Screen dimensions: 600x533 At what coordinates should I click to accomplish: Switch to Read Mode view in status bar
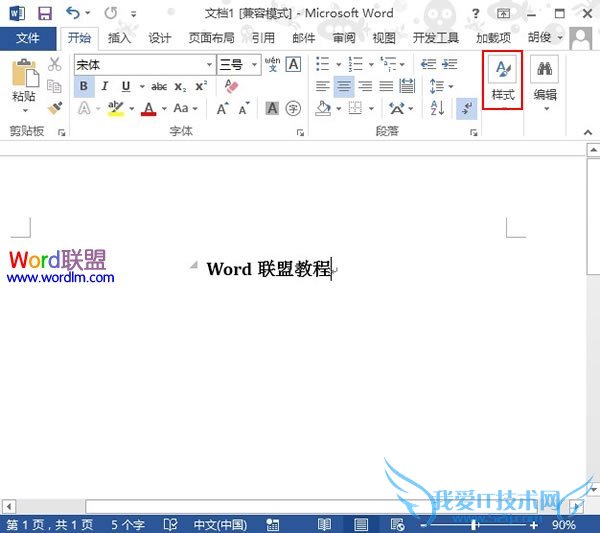coord(324,524)
